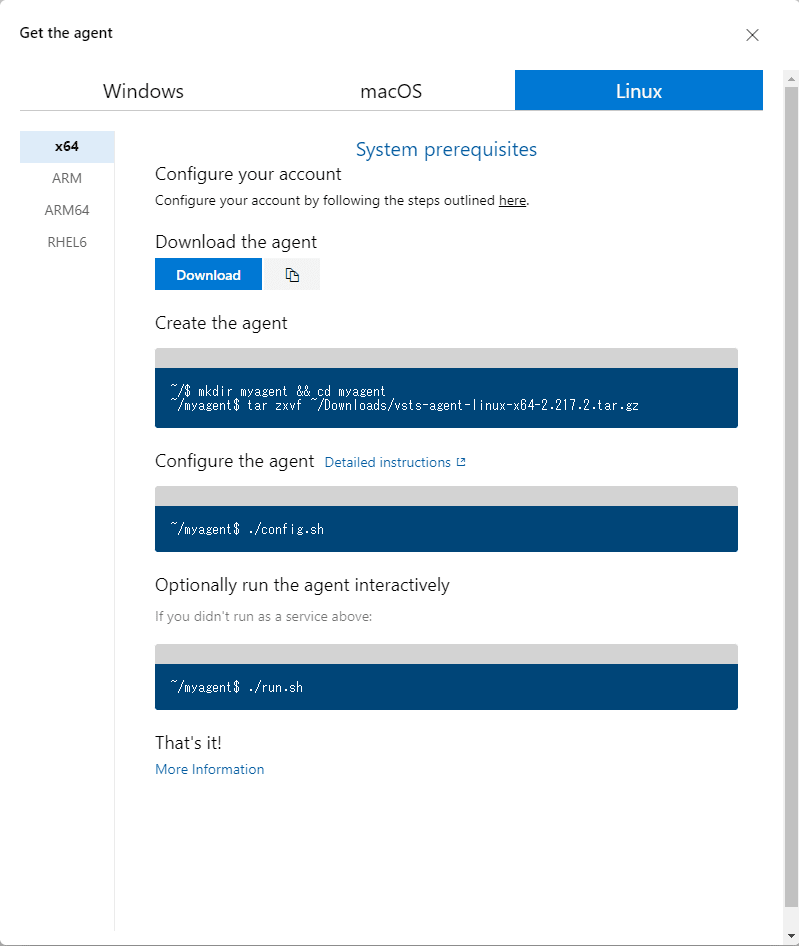
Task: Click the 'That's it!' text
Action: [188, 743]
